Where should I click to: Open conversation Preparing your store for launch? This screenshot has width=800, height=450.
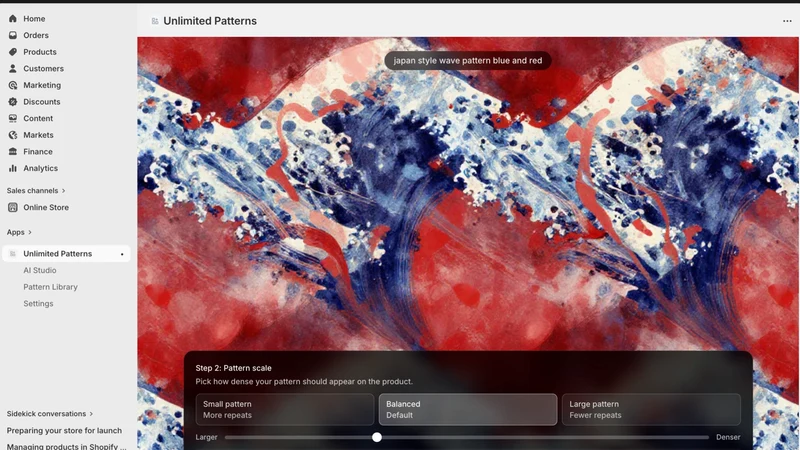[x=64, y=431]
